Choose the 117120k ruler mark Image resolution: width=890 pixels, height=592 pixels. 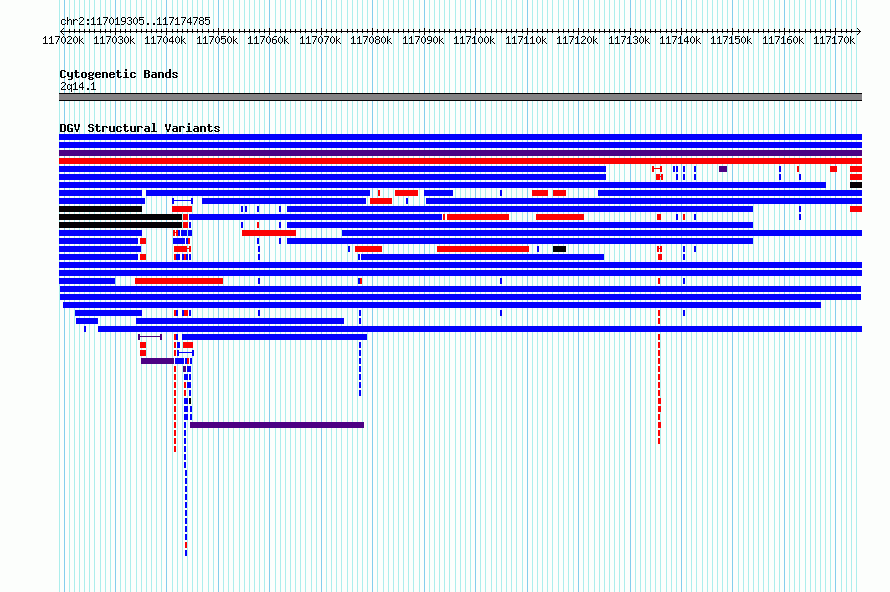click(577, 40)
